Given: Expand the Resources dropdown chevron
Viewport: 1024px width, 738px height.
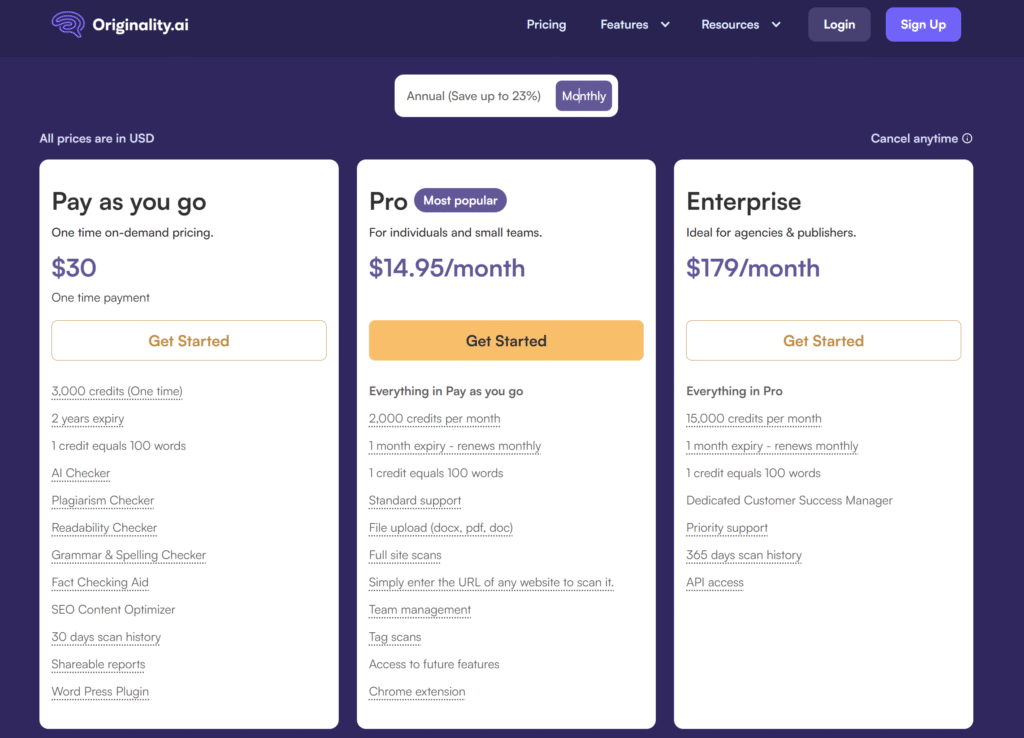Looking at the screenshot, I should pyautogui.click(x=776, y=25).
